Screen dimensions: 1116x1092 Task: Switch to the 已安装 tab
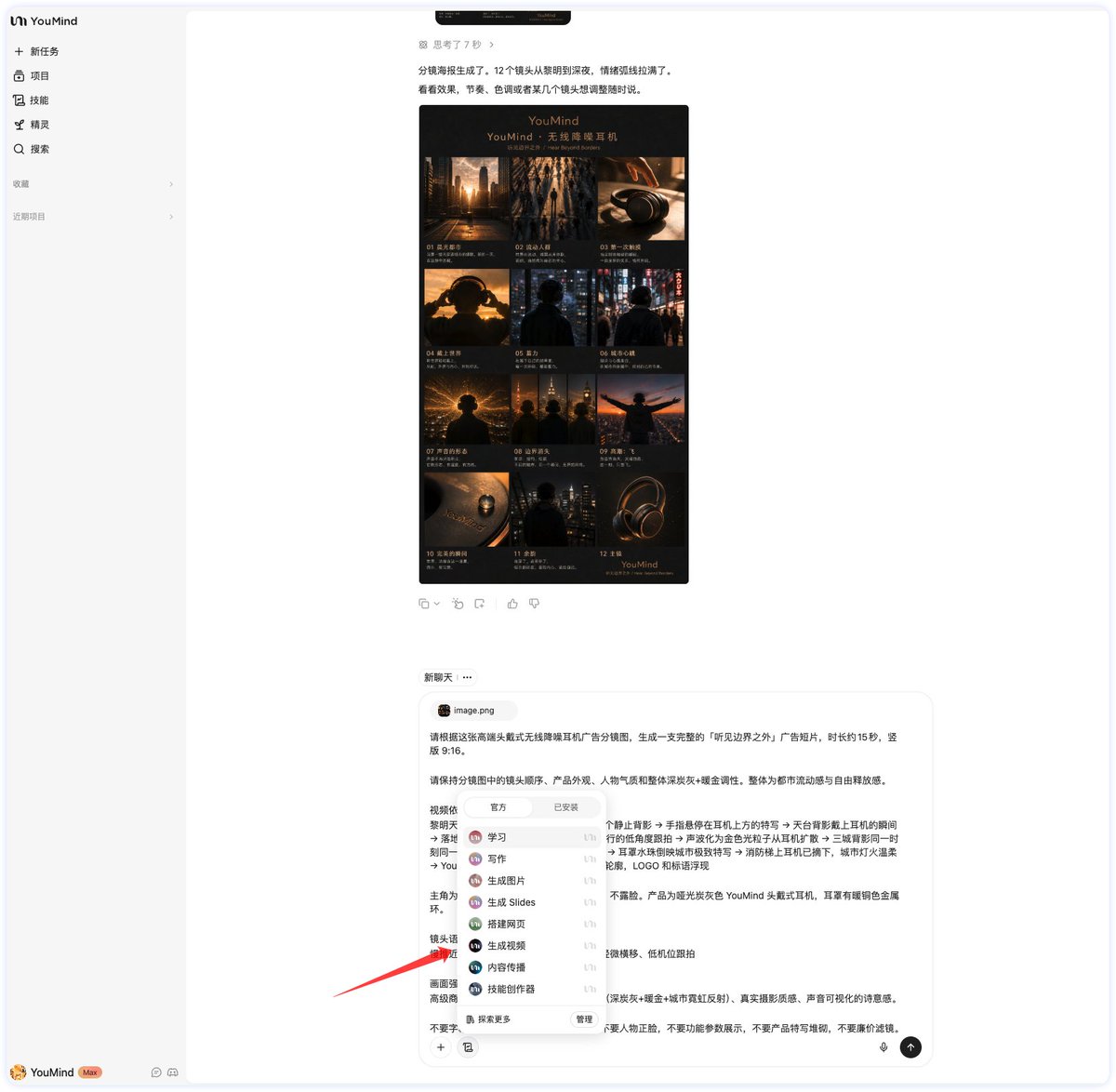click(x=566, y=807)
